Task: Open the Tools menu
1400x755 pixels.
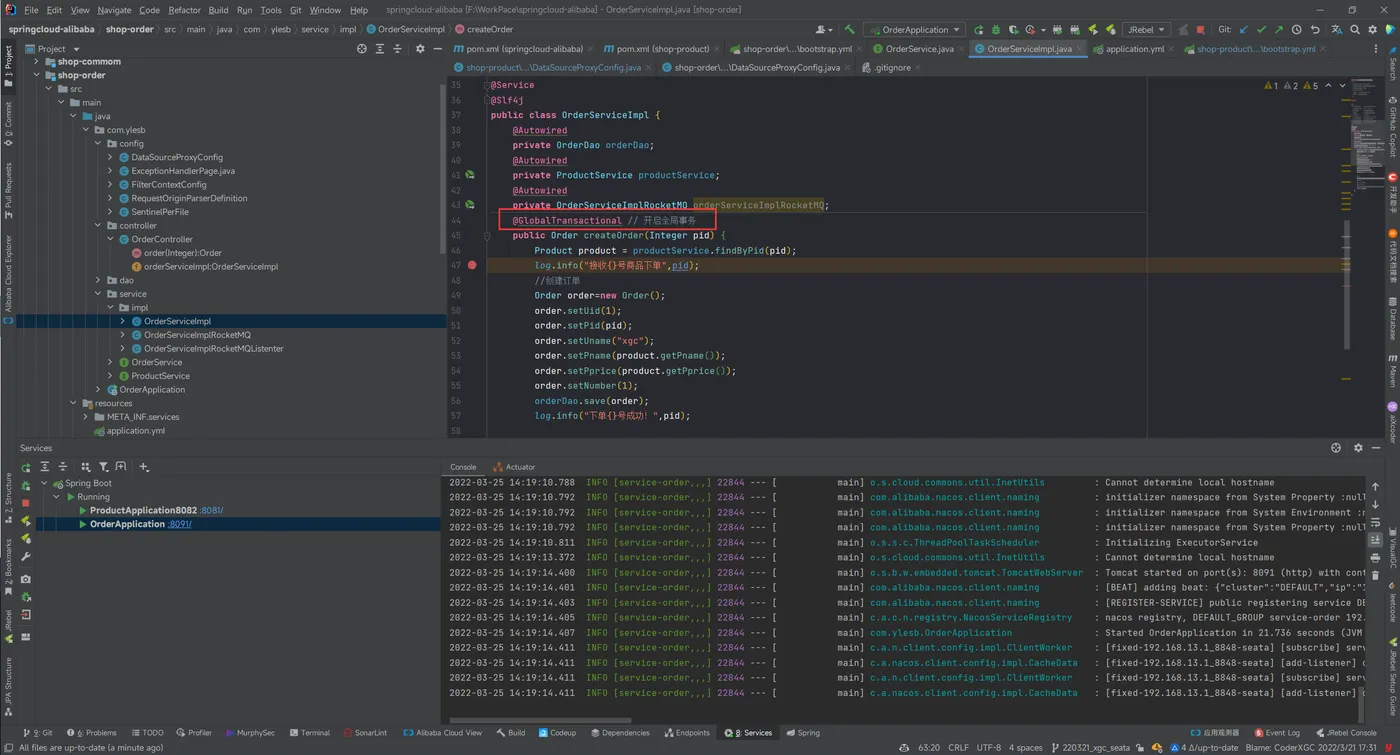Action: tap(270, 10)
